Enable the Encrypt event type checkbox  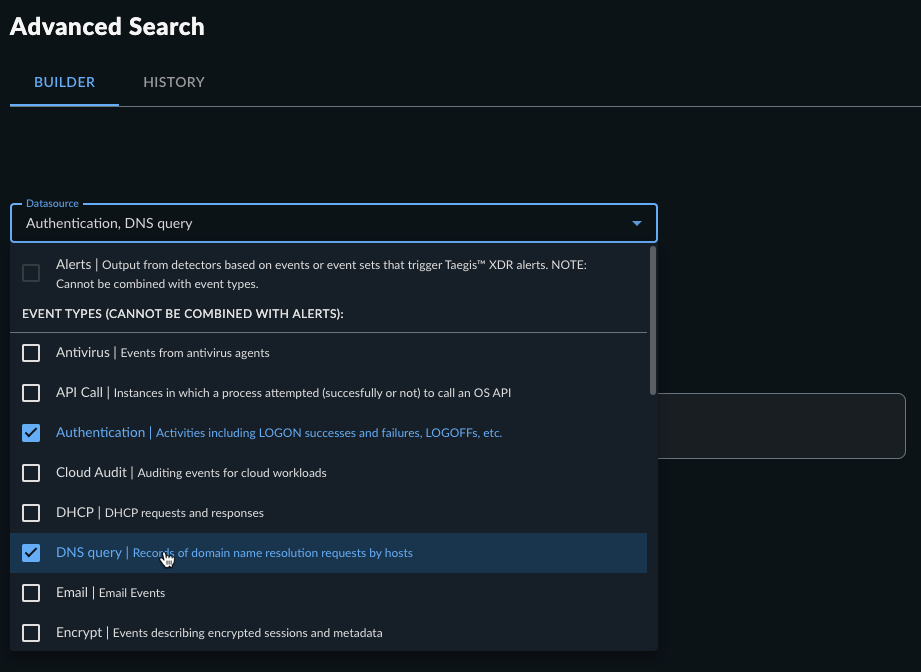31,633
